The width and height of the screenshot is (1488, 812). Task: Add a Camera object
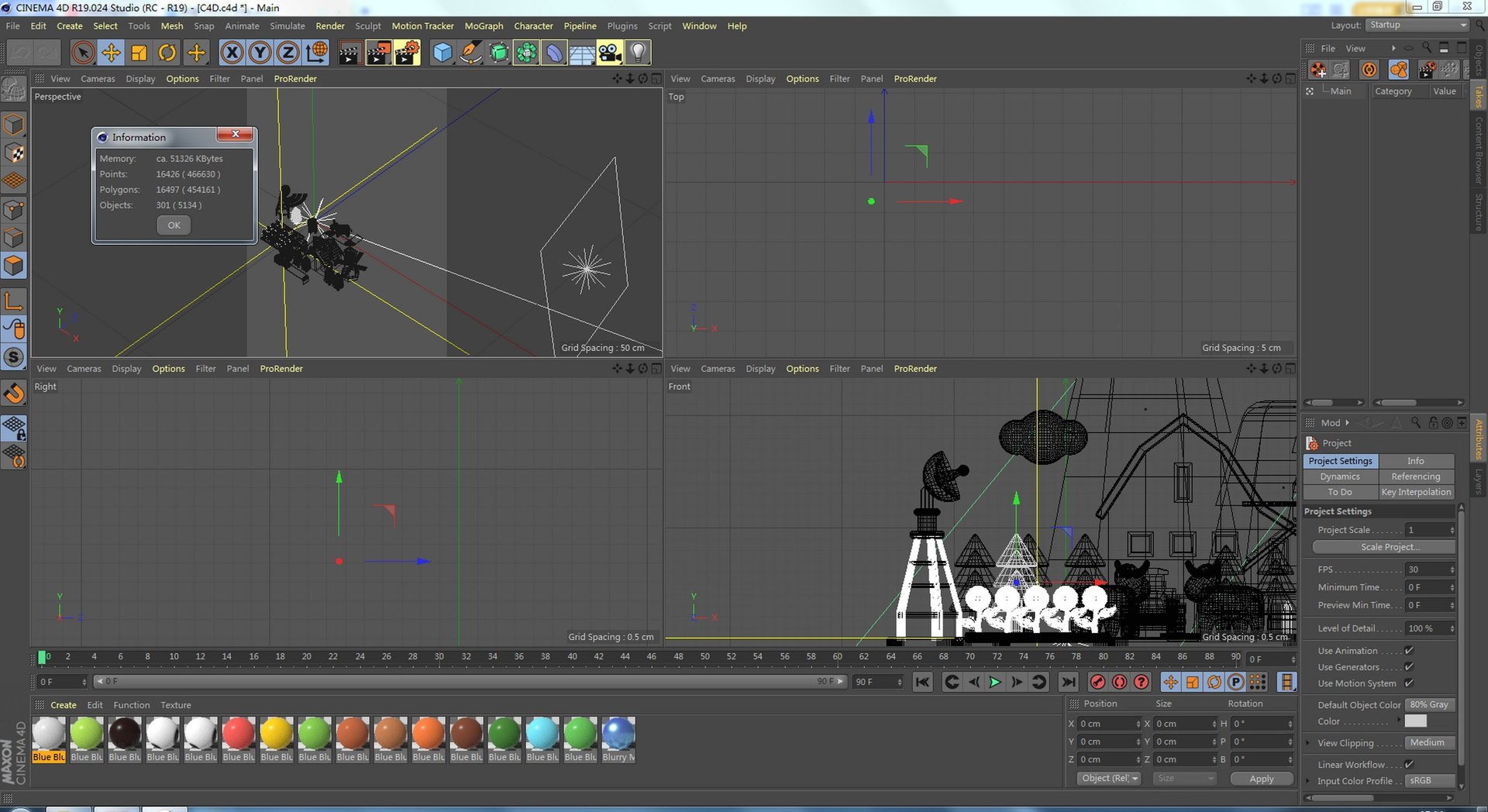click(x=610, y=53)
